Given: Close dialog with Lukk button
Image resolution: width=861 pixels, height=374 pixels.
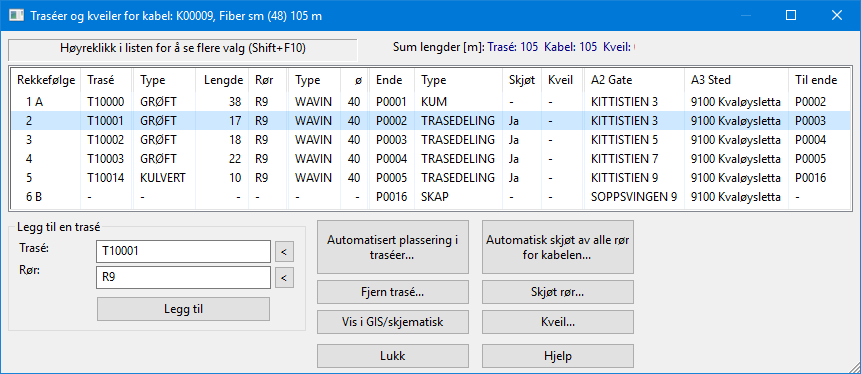Looking at the screenshot, I should pos(393,355).
